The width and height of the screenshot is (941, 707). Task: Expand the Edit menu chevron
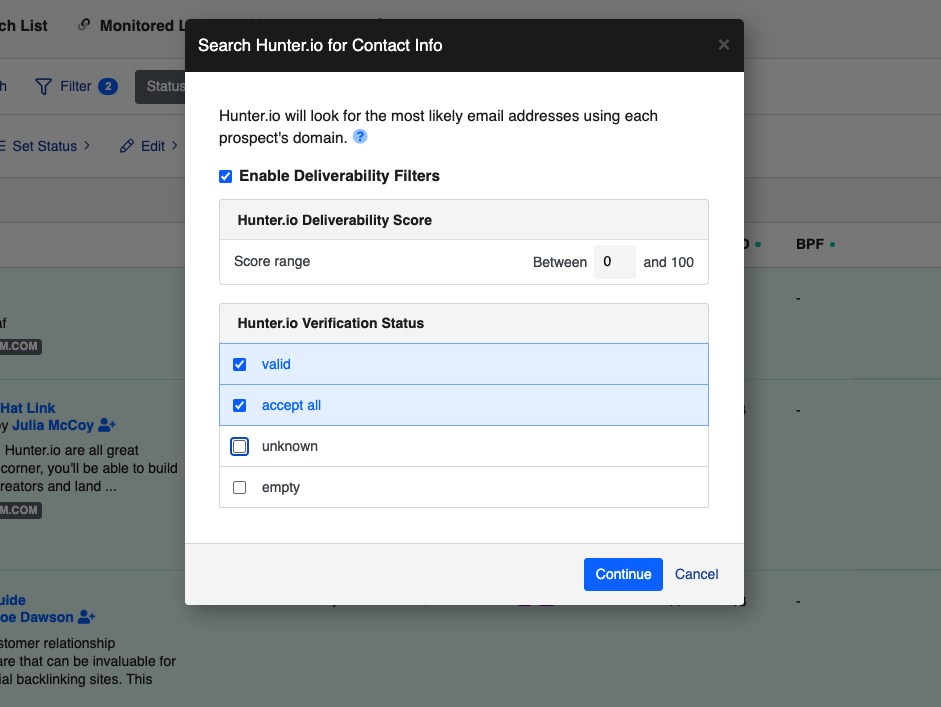click(174, 146)
